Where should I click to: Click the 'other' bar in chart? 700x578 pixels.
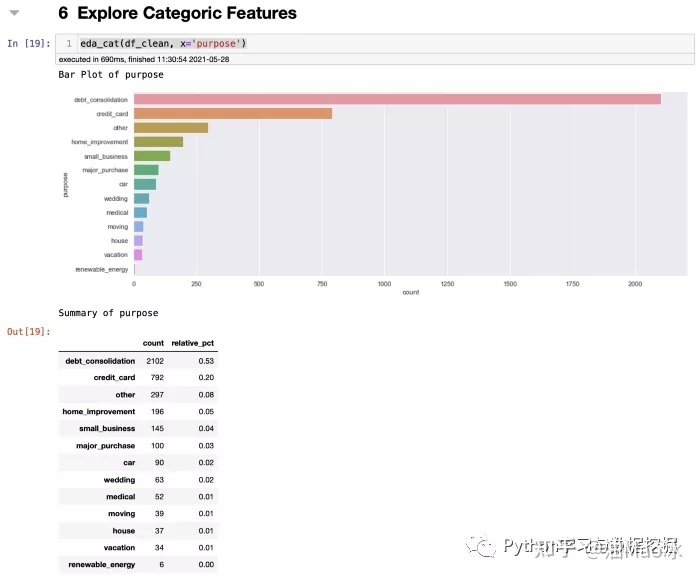point(171,128)
